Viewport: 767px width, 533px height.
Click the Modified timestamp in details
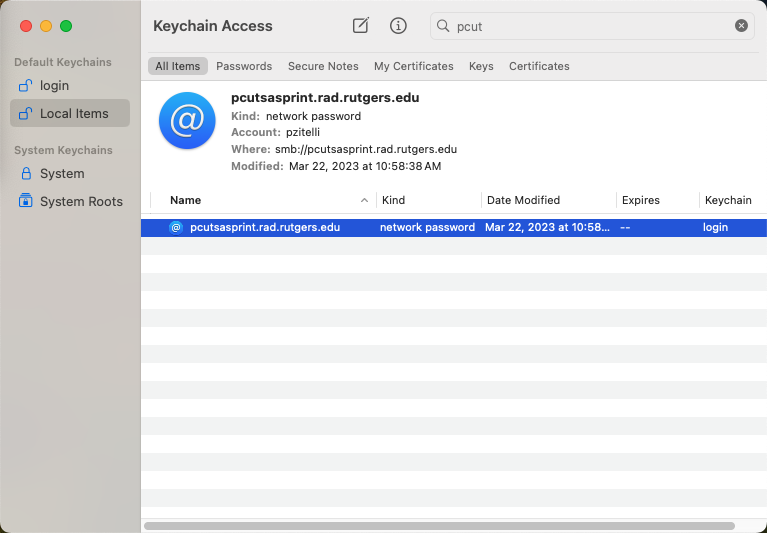[x=365, y=166]
